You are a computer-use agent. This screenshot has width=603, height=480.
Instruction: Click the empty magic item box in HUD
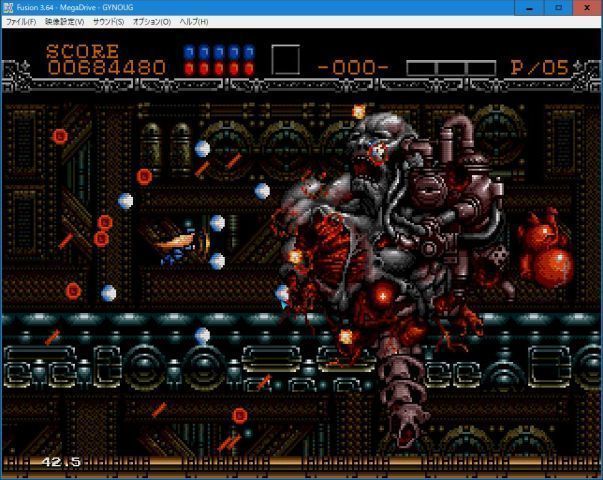pyautogui.click(x=285, y=60)
